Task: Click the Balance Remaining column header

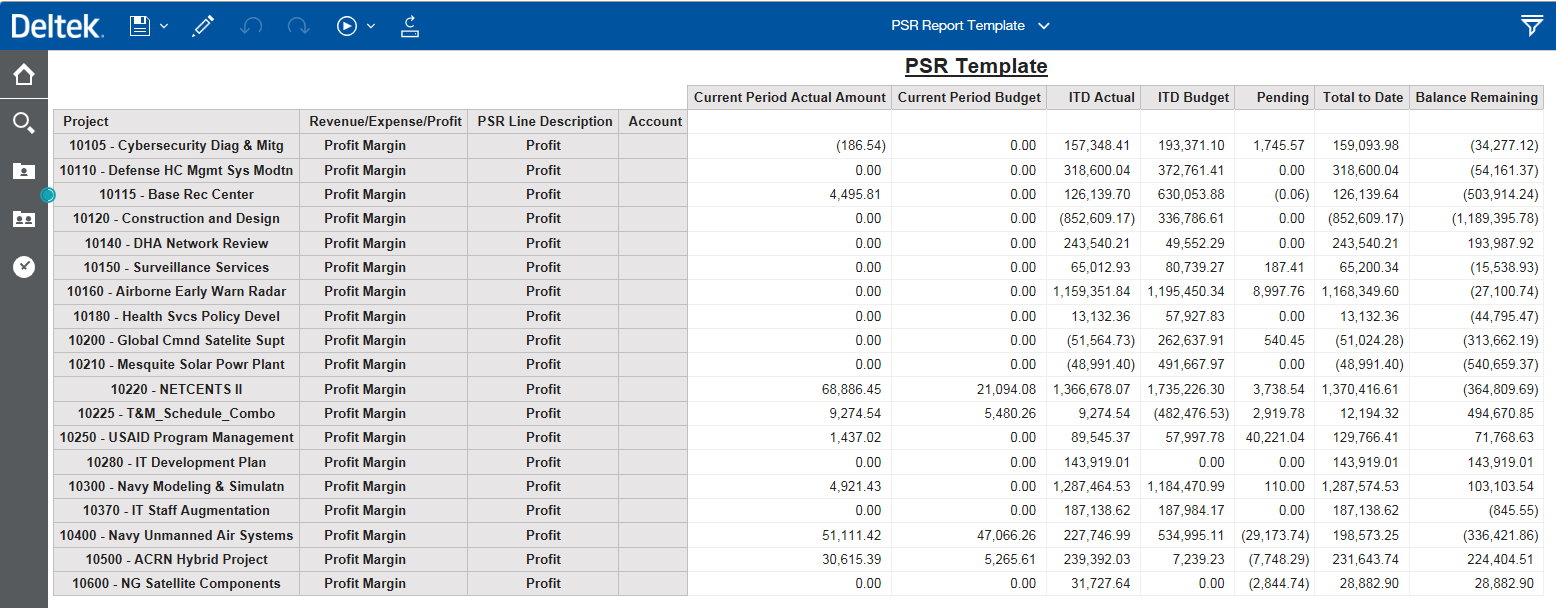Action: coord(1476,97)
